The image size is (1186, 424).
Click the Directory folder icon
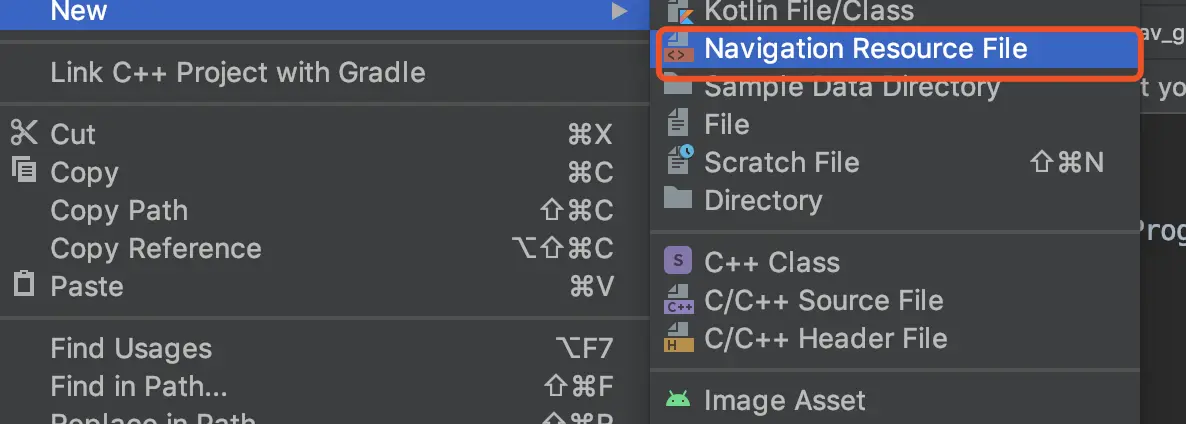(678, 198)
